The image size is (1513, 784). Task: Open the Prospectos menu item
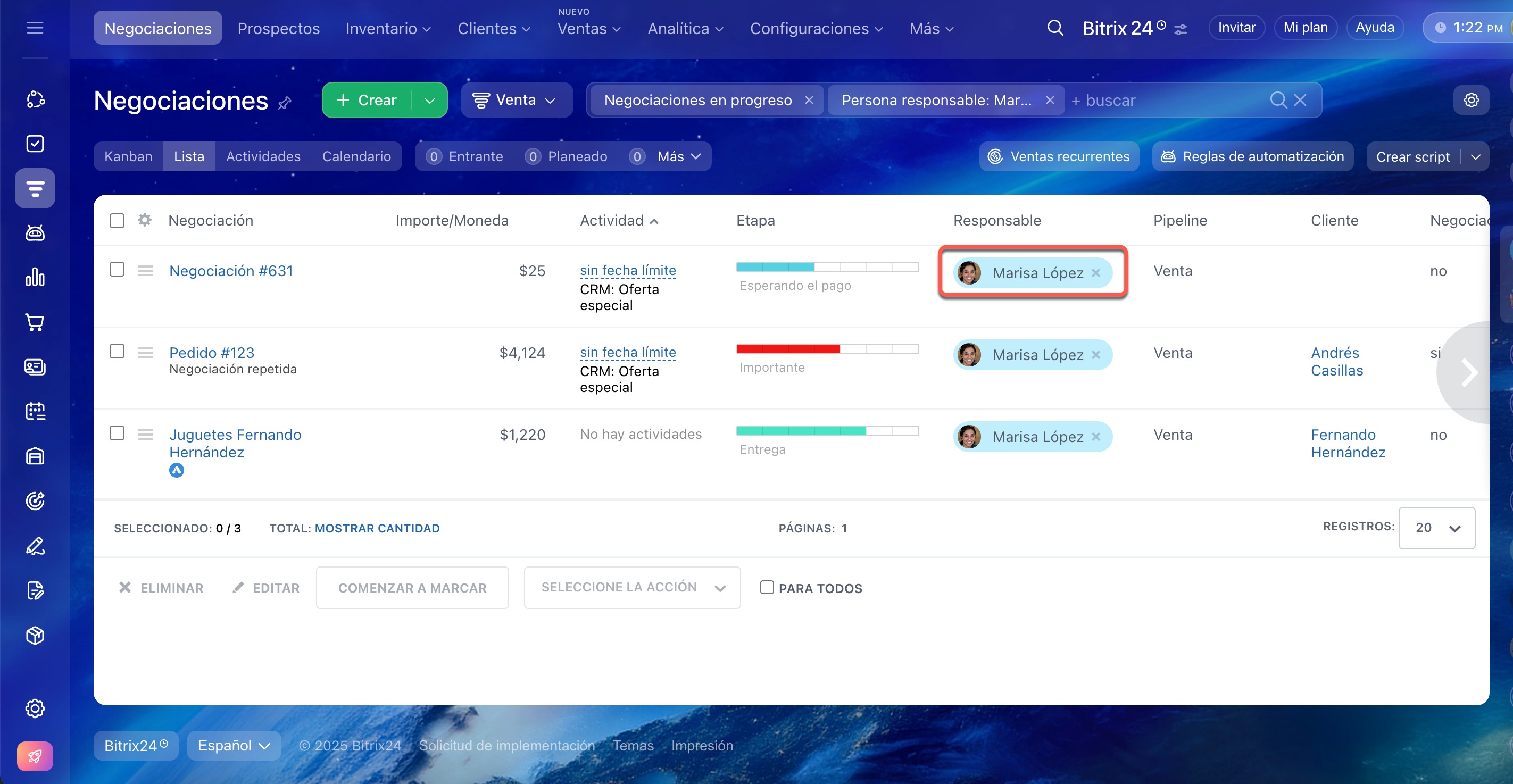(x=278, y=28)
